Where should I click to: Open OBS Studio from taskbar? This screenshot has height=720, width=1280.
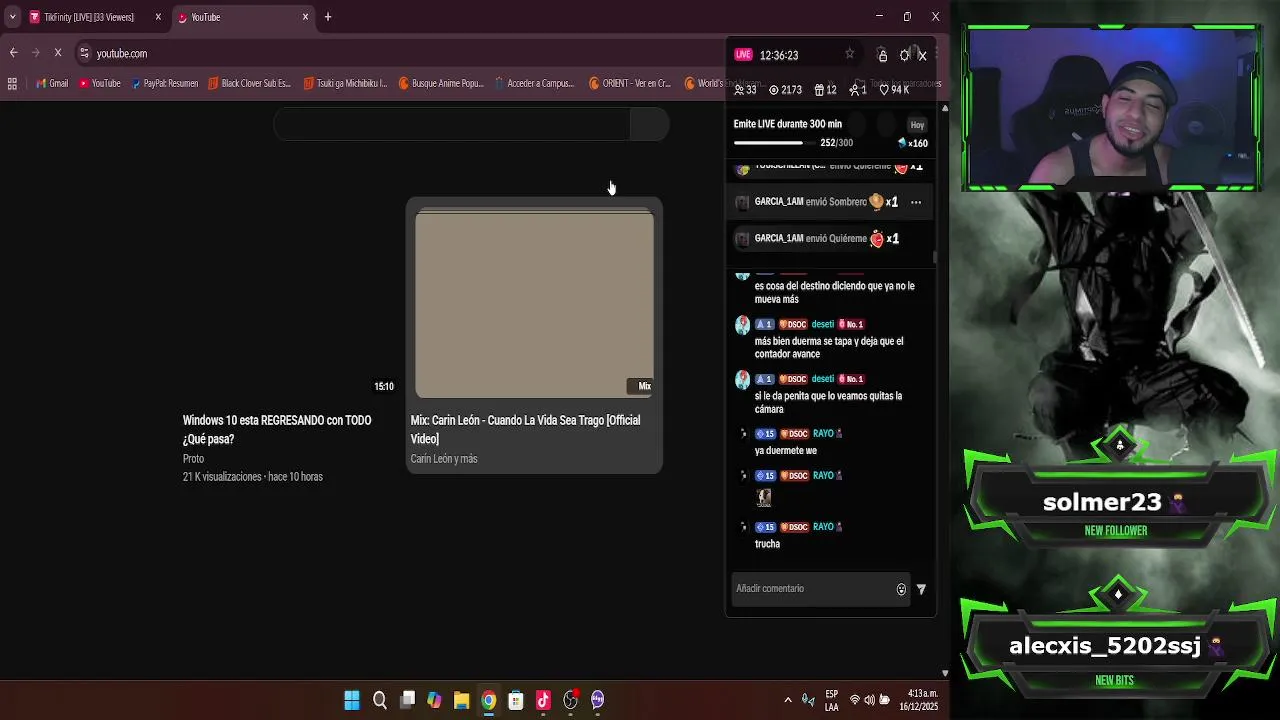point(570,700)
